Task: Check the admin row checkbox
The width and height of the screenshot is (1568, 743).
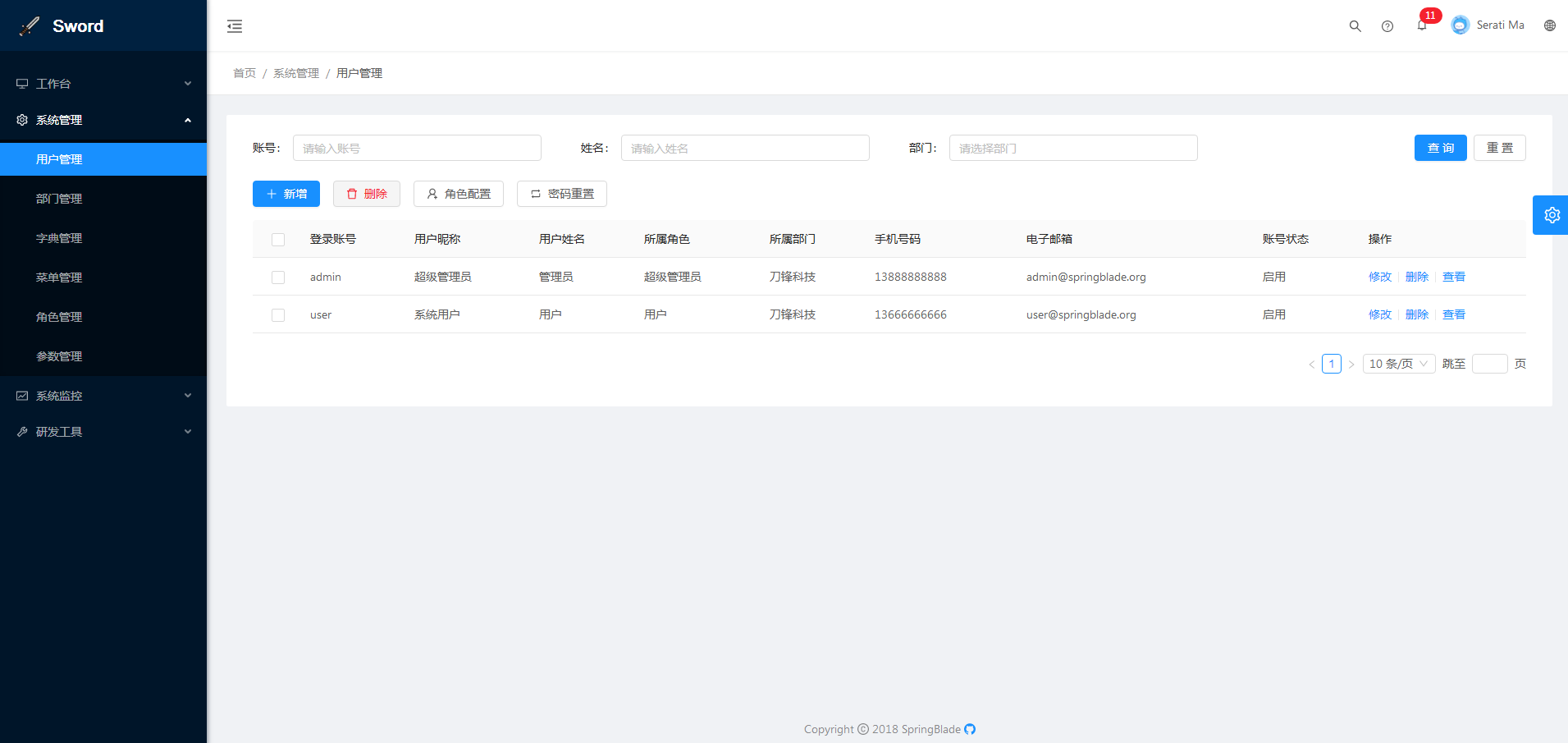Action: (278, 277)
